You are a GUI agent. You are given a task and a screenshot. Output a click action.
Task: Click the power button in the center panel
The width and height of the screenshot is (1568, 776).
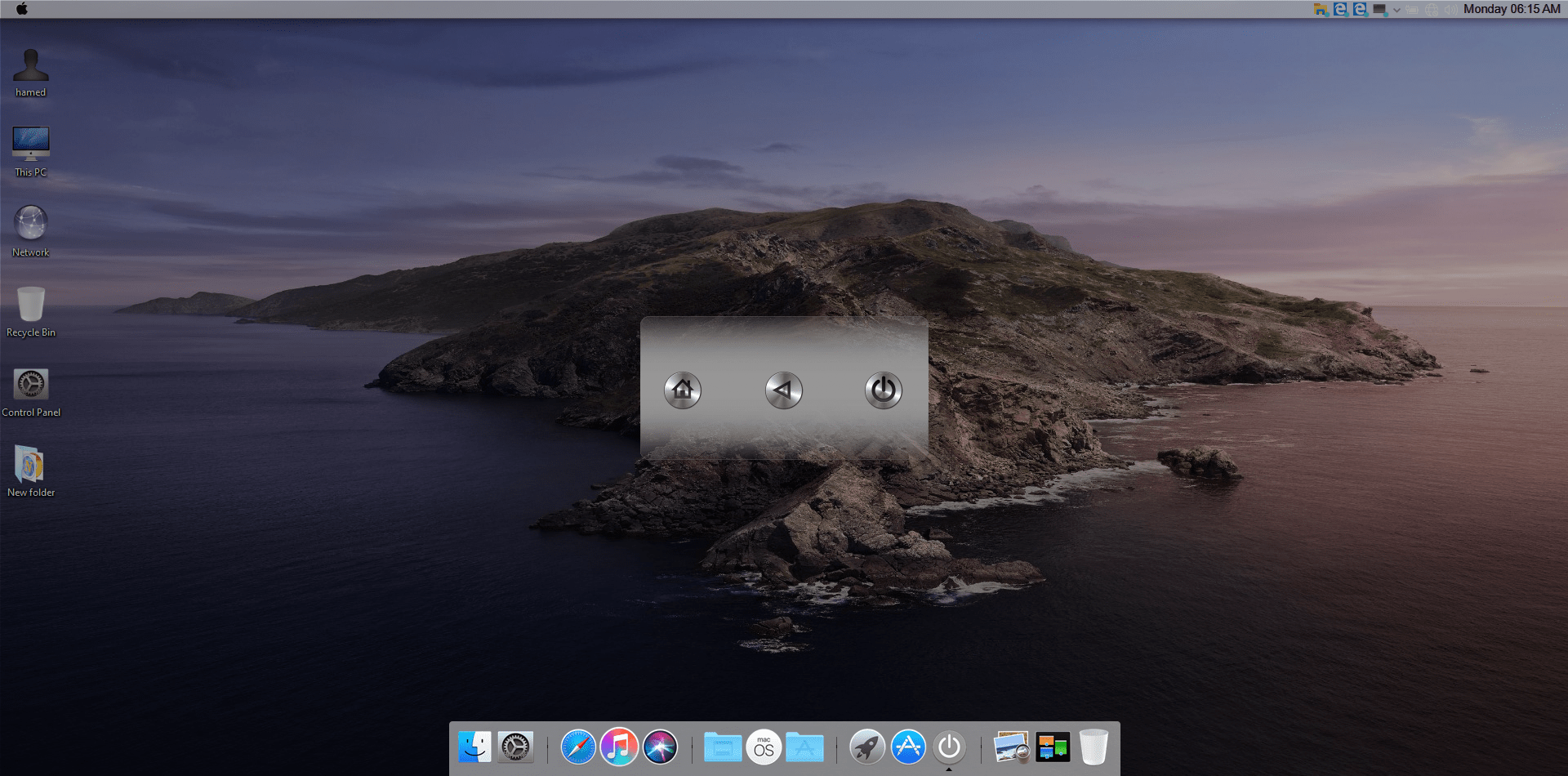pos(884,390)
